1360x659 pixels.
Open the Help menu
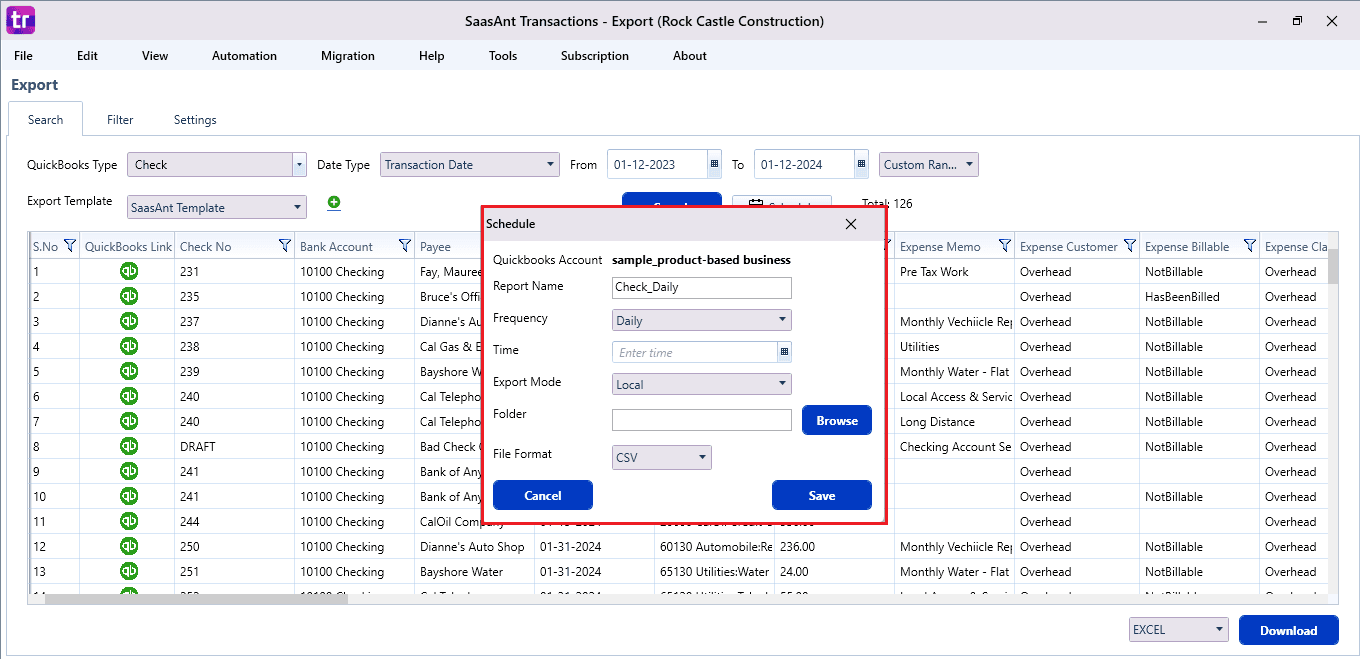(x=432, y=56)
